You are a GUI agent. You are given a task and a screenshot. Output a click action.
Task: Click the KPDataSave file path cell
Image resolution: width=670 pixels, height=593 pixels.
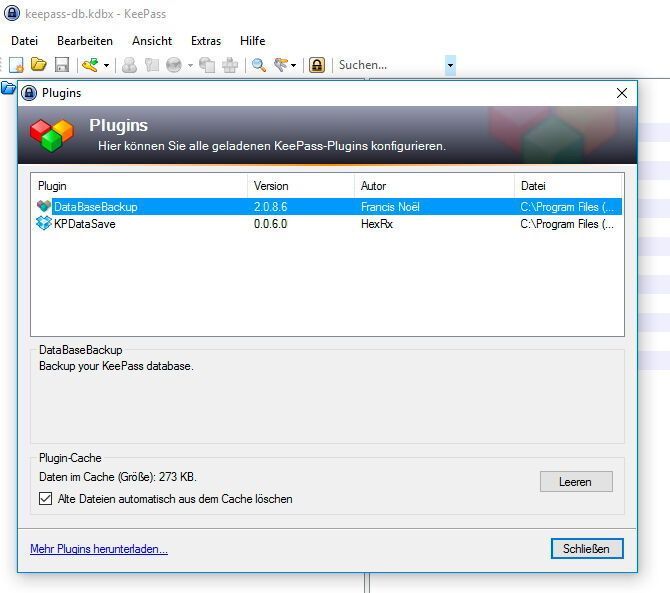coord(567,224)
